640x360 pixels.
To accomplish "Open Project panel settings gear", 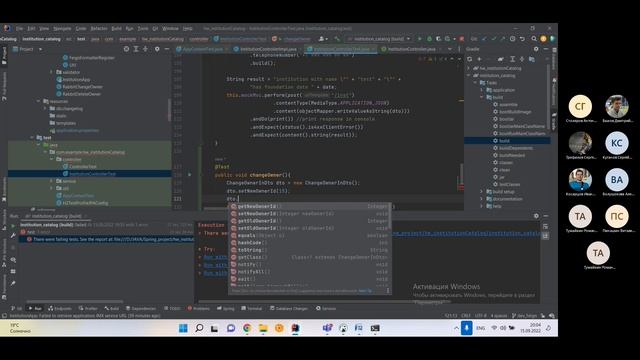I will pos(157,49).
